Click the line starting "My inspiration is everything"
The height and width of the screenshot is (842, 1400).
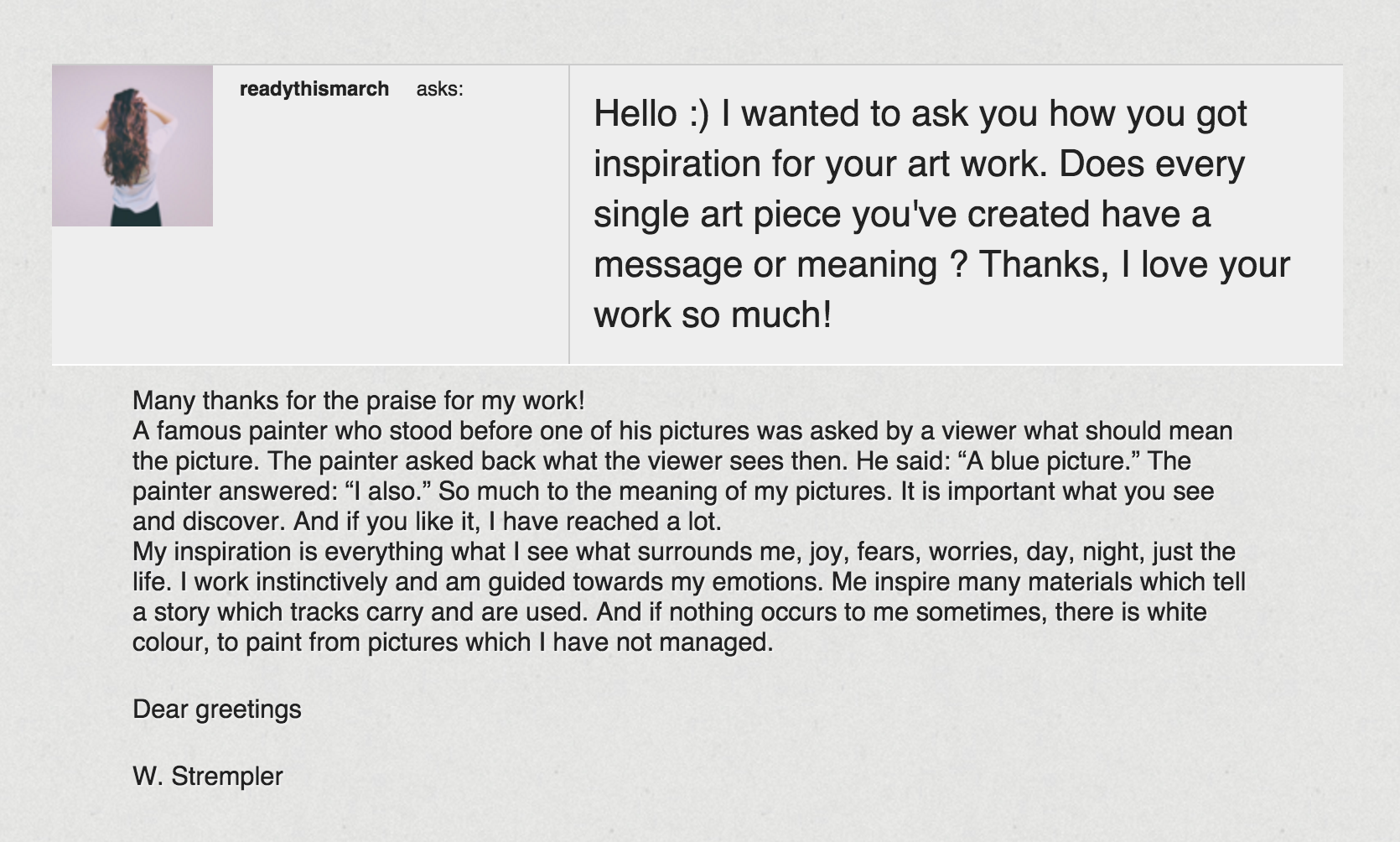click(683, 552)
